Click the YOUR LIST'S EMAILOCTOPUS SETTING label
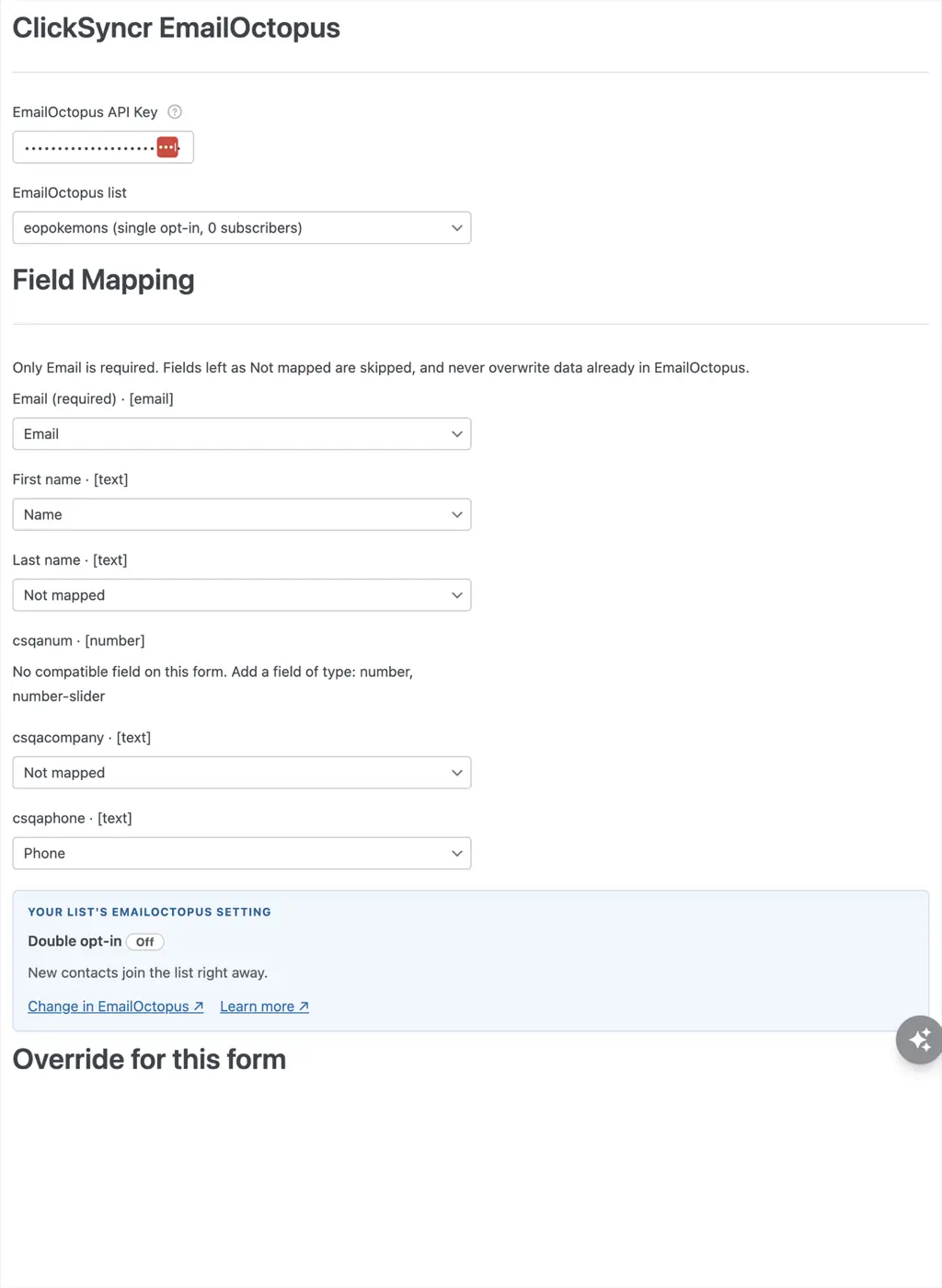 [149, 912]
